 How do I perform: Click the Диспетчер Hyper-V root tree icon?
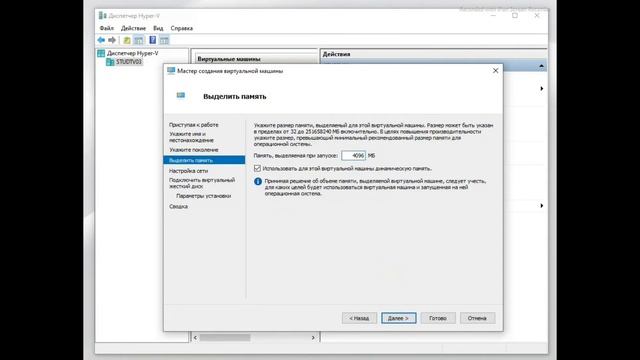pyautogui.click(x=101, y=53)
